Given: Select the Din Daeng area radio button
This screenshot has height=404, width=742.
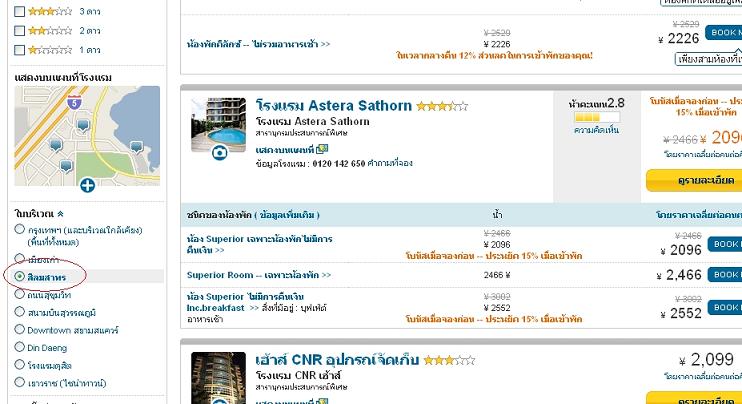Looking at the screenshot, I should point(19,347).
